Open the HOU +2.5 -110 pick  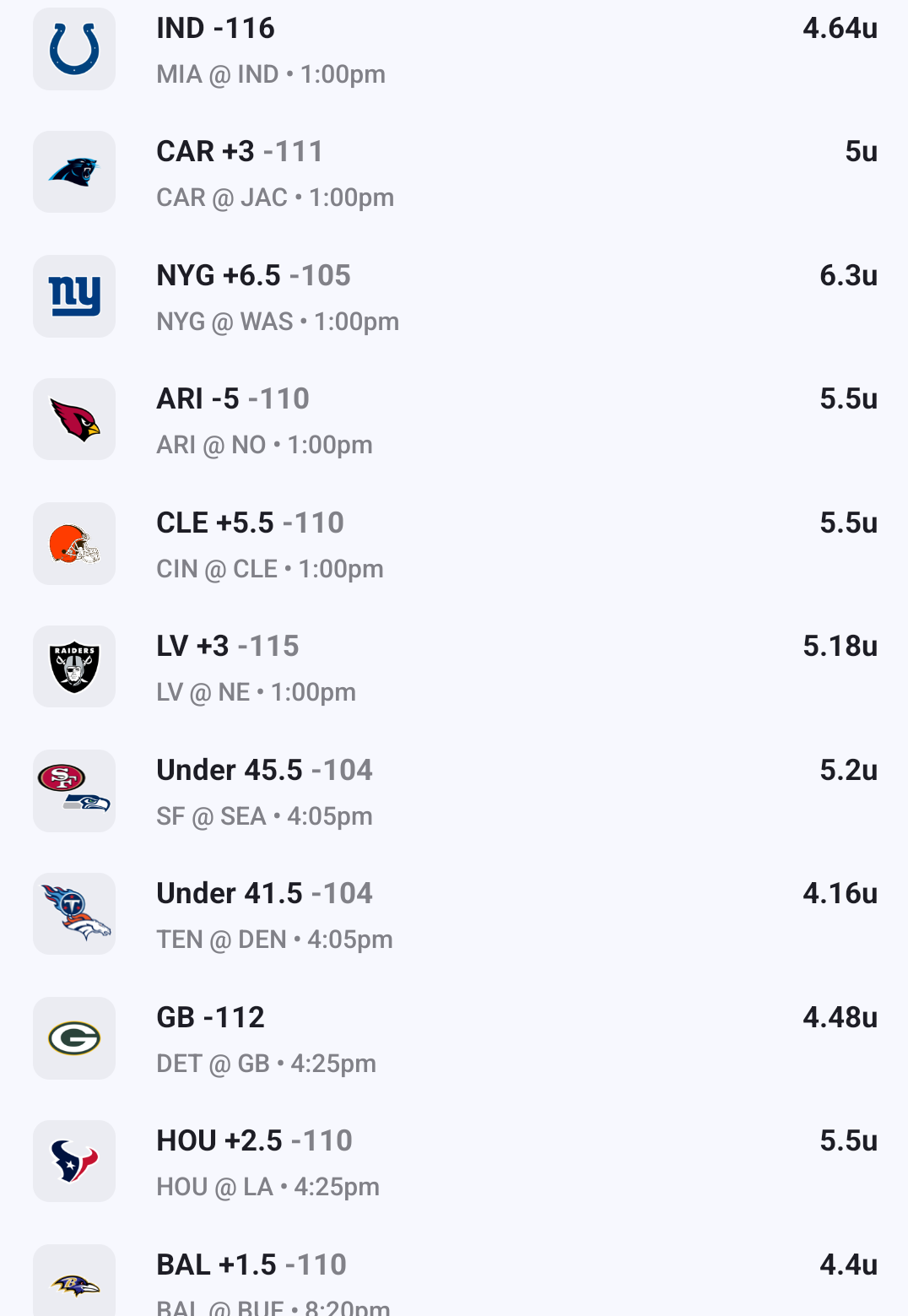[x=254, y=1141]
